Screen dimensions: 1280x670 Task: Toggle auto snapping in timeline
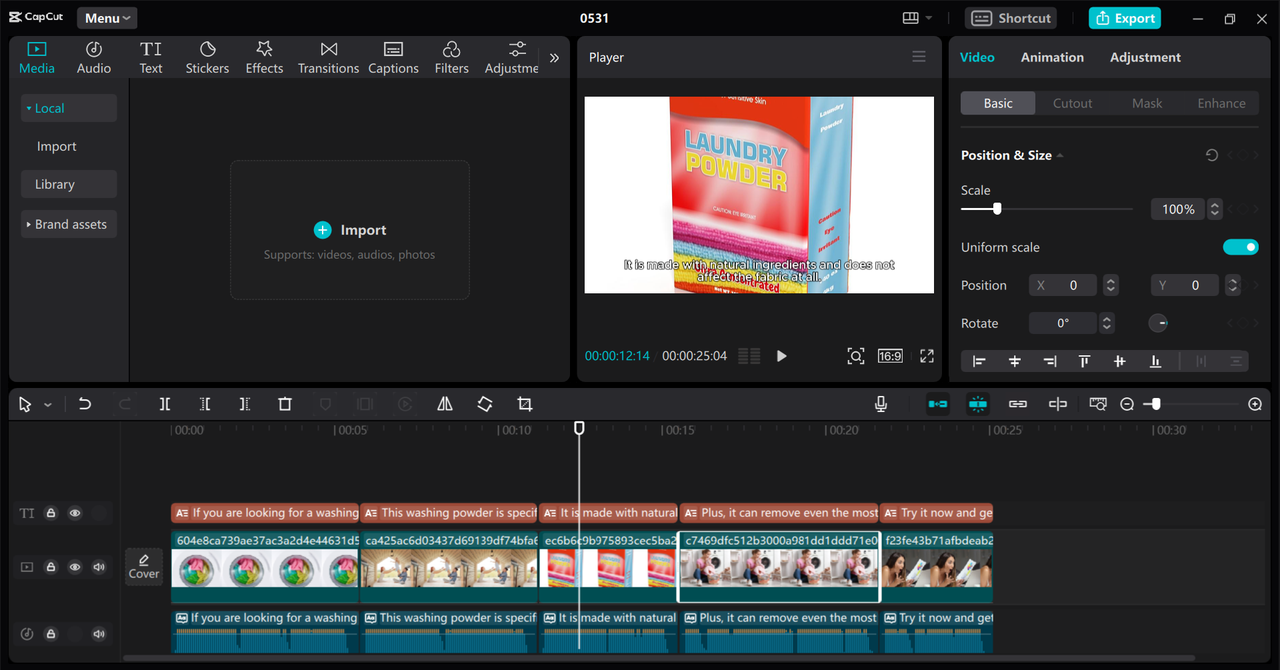(978, 404)
